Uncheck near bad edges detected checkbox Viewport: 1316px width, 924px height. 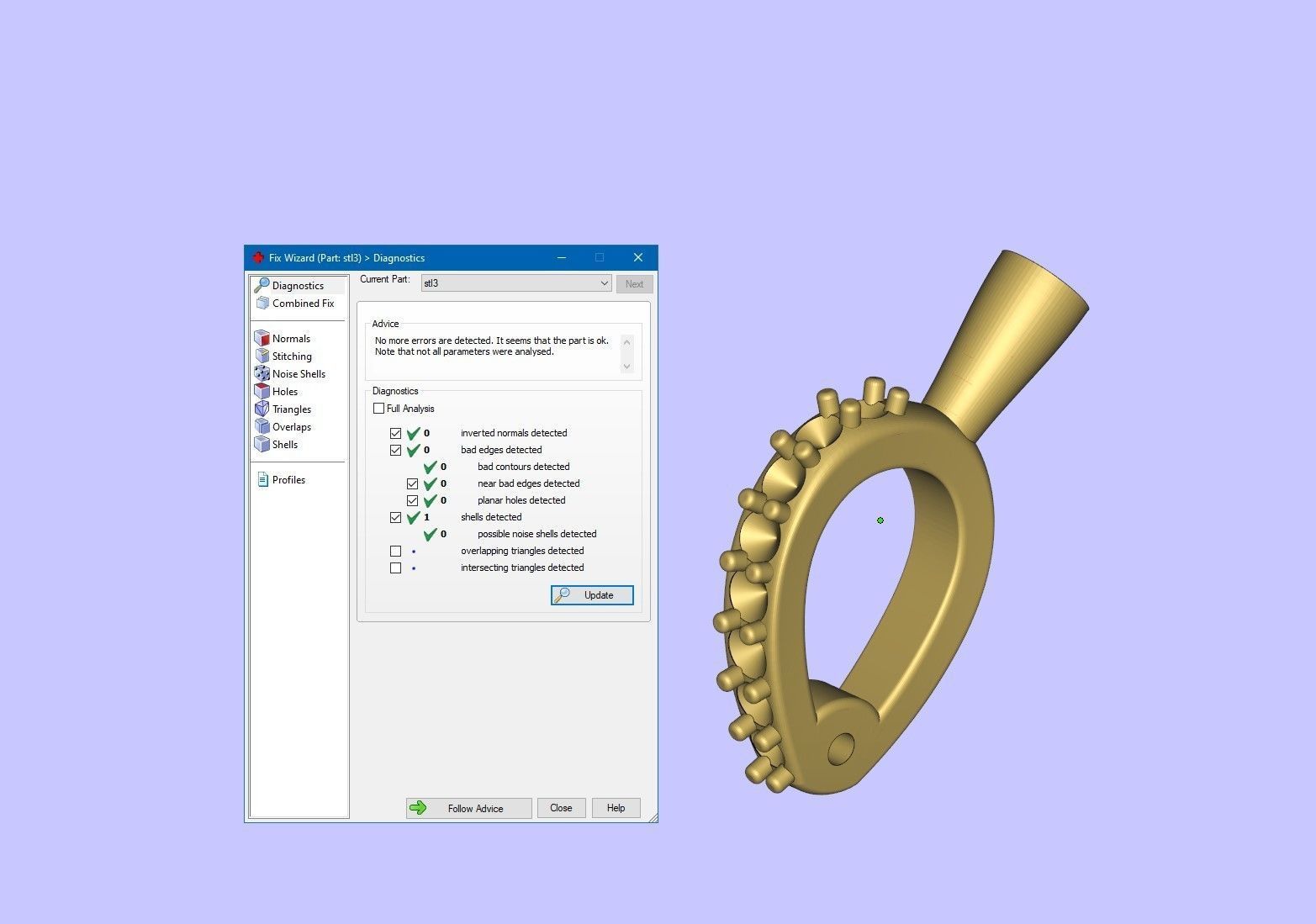coord(412,484)
